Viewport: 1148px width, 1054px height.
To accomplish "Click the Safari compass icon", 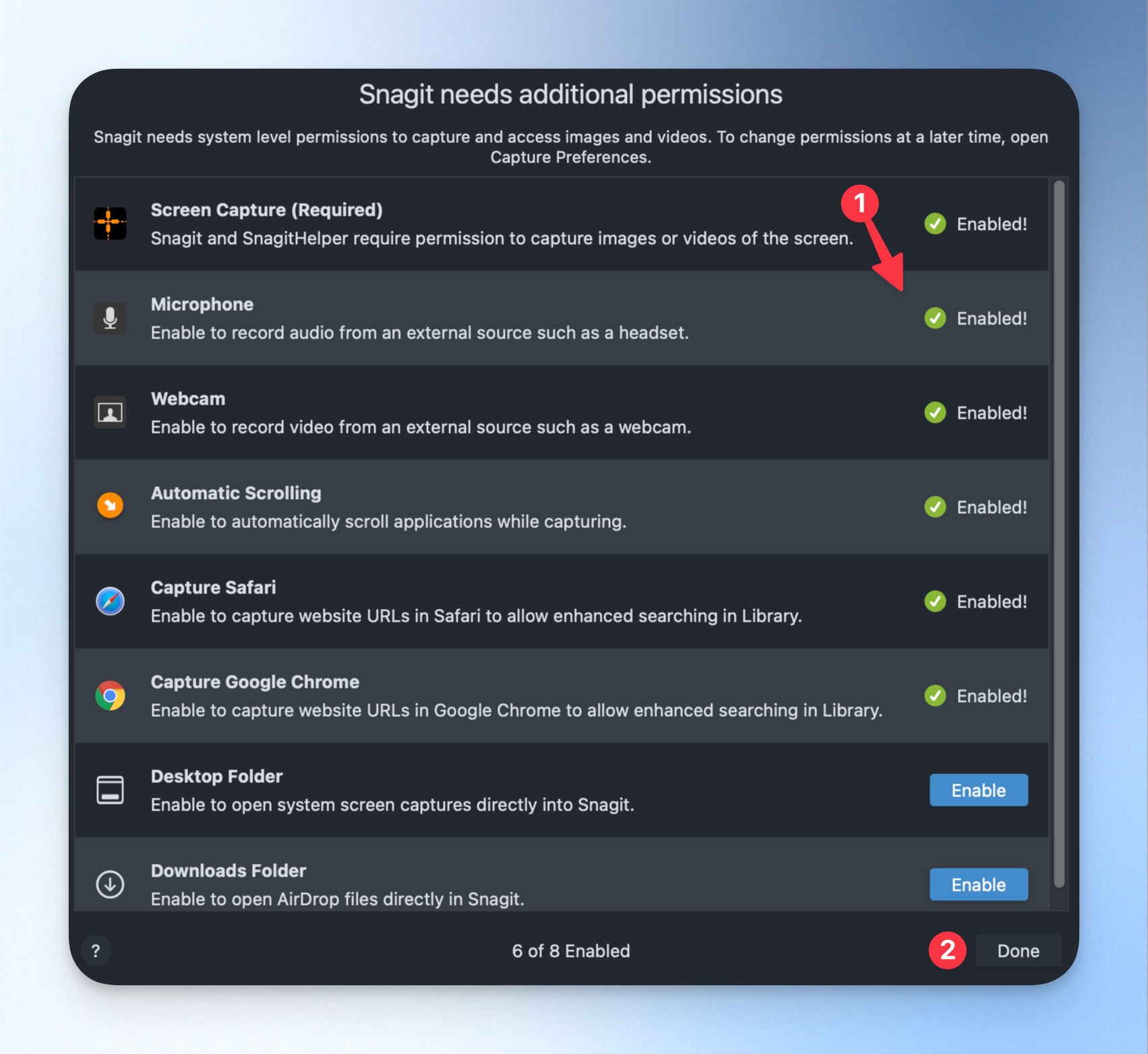I will click(110, 601).
